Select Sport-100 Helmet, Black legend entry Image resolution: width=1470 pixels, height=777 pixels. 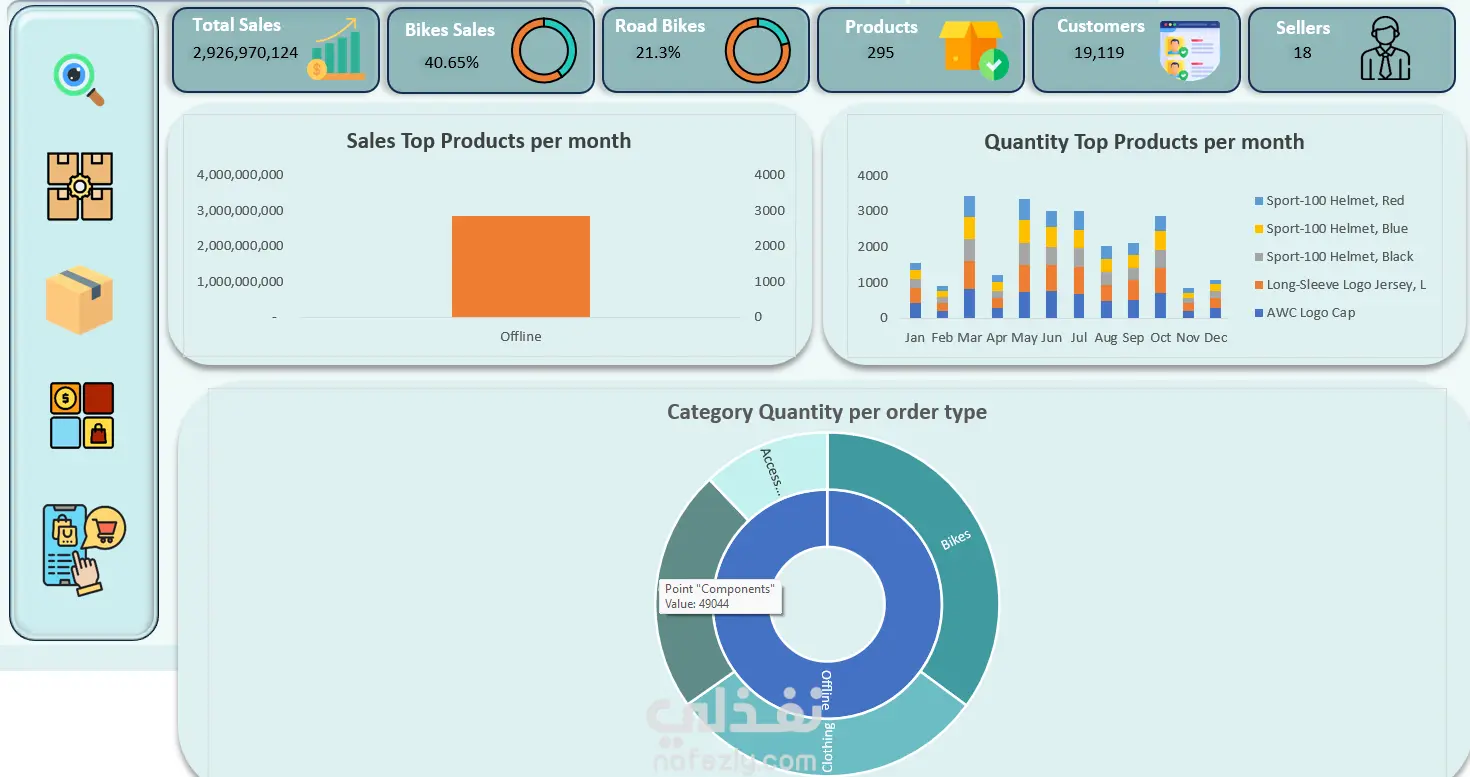(1334, 257)
